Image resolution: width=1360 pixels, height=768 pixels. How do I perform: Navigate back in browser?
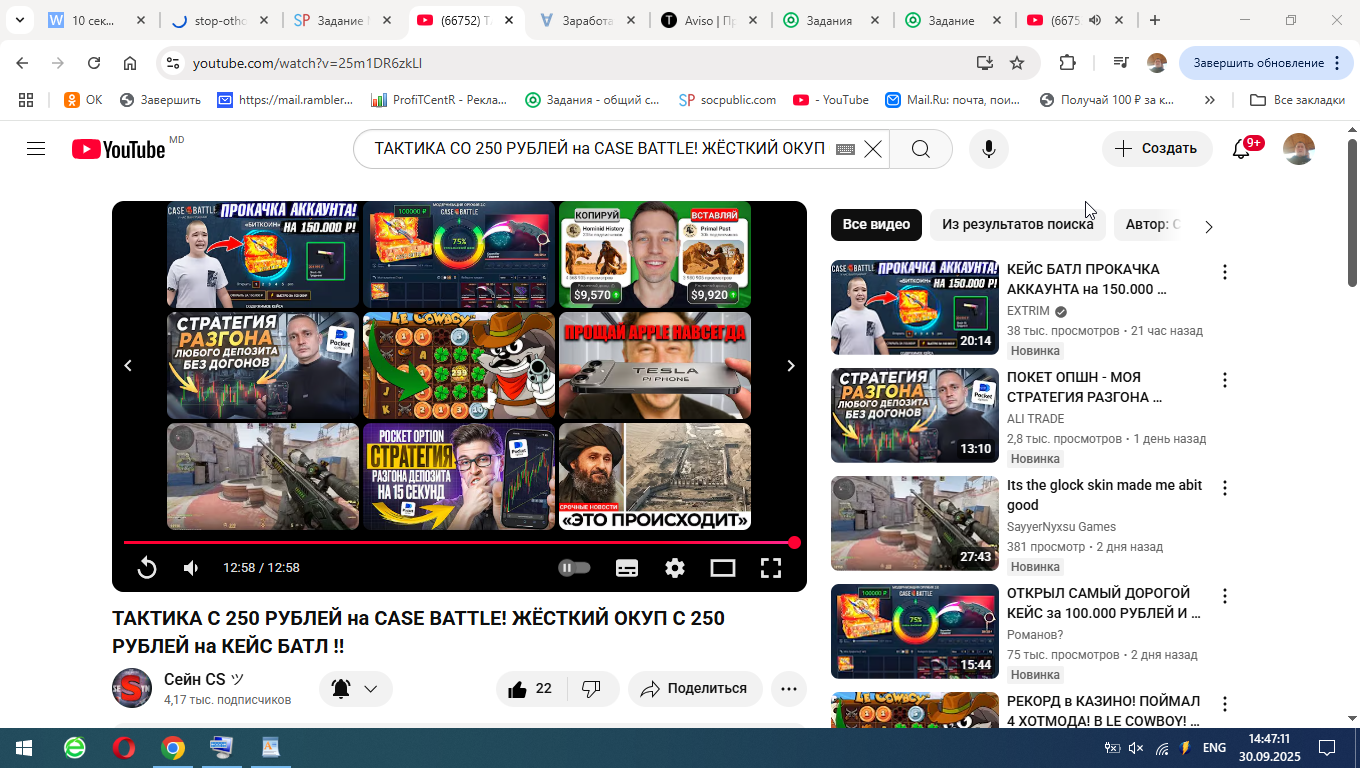tap(22, 63)
